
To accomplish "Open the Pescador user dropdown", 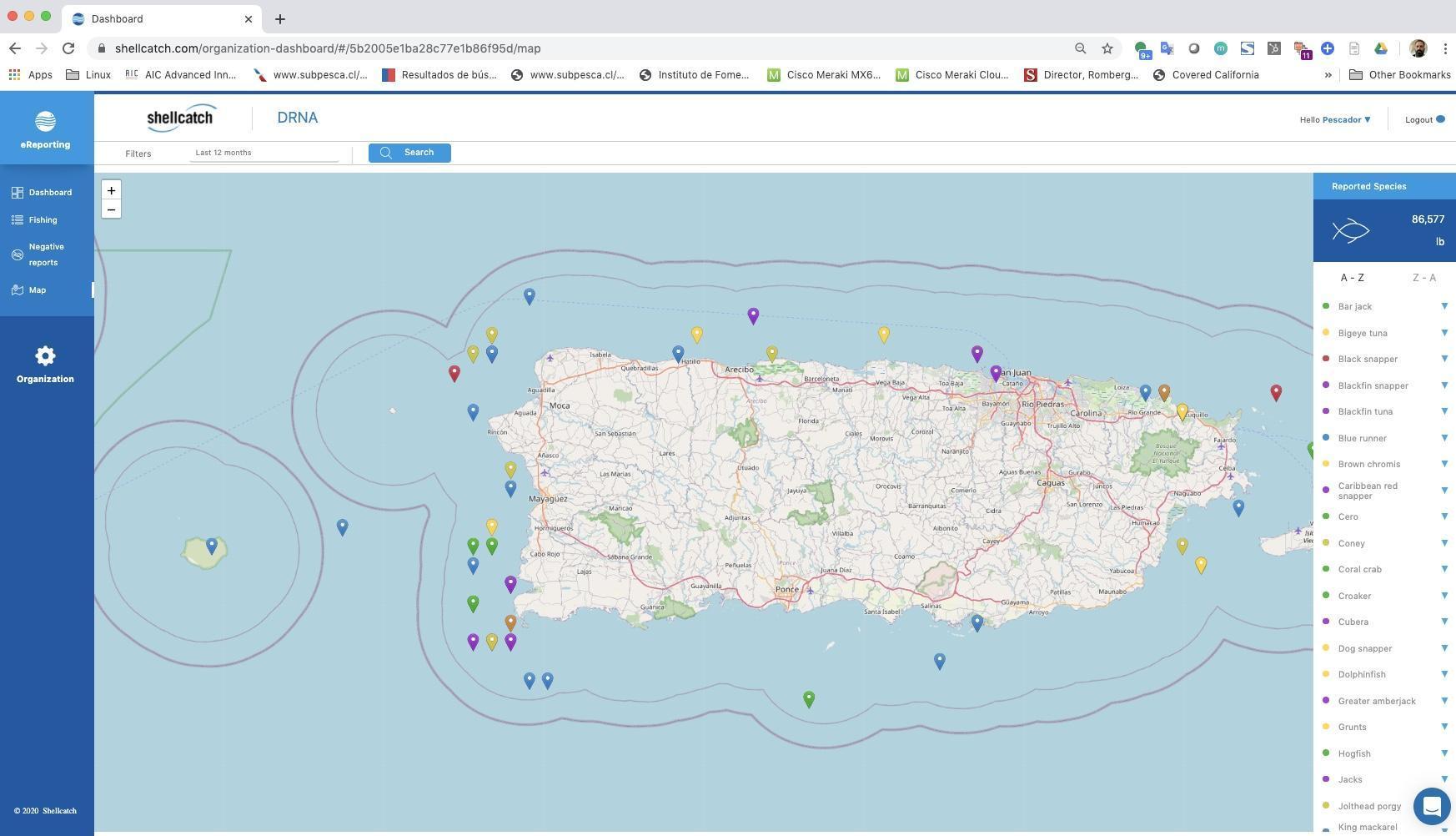I will [x=1346, y=119].
